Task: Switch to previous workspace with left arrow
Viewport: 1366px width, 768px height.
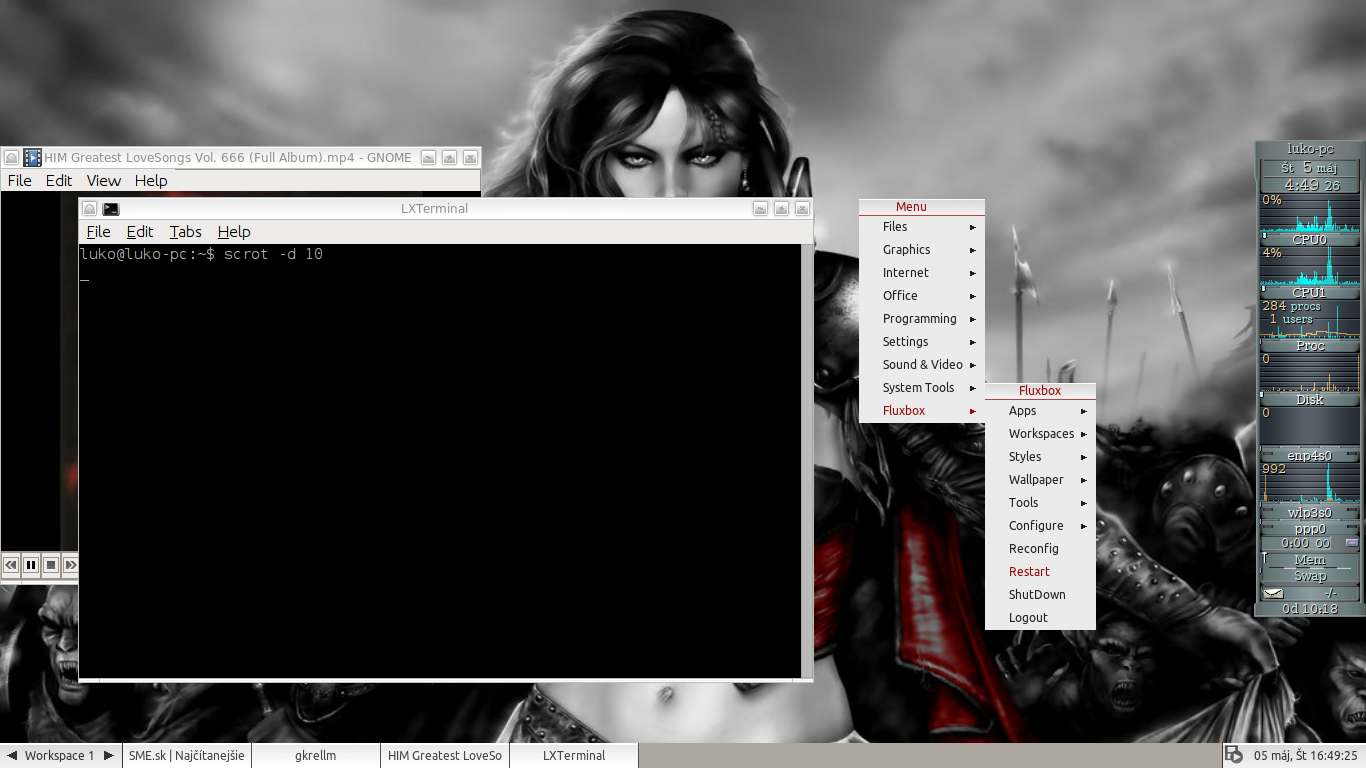Action: point(12,756)
